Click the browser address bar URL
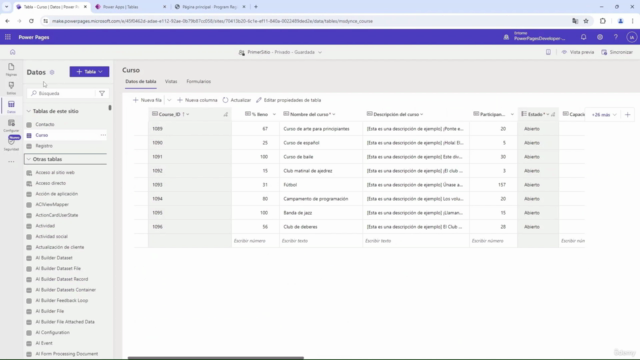Viewport: 640px width, 360px height. (212, 21)
